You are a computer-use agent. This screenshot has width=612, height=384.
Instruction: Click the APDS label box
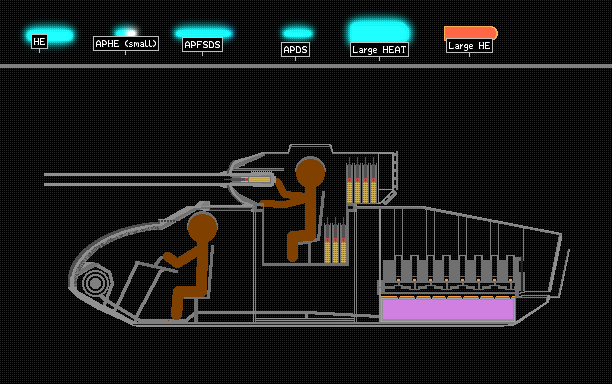[295, 50]
